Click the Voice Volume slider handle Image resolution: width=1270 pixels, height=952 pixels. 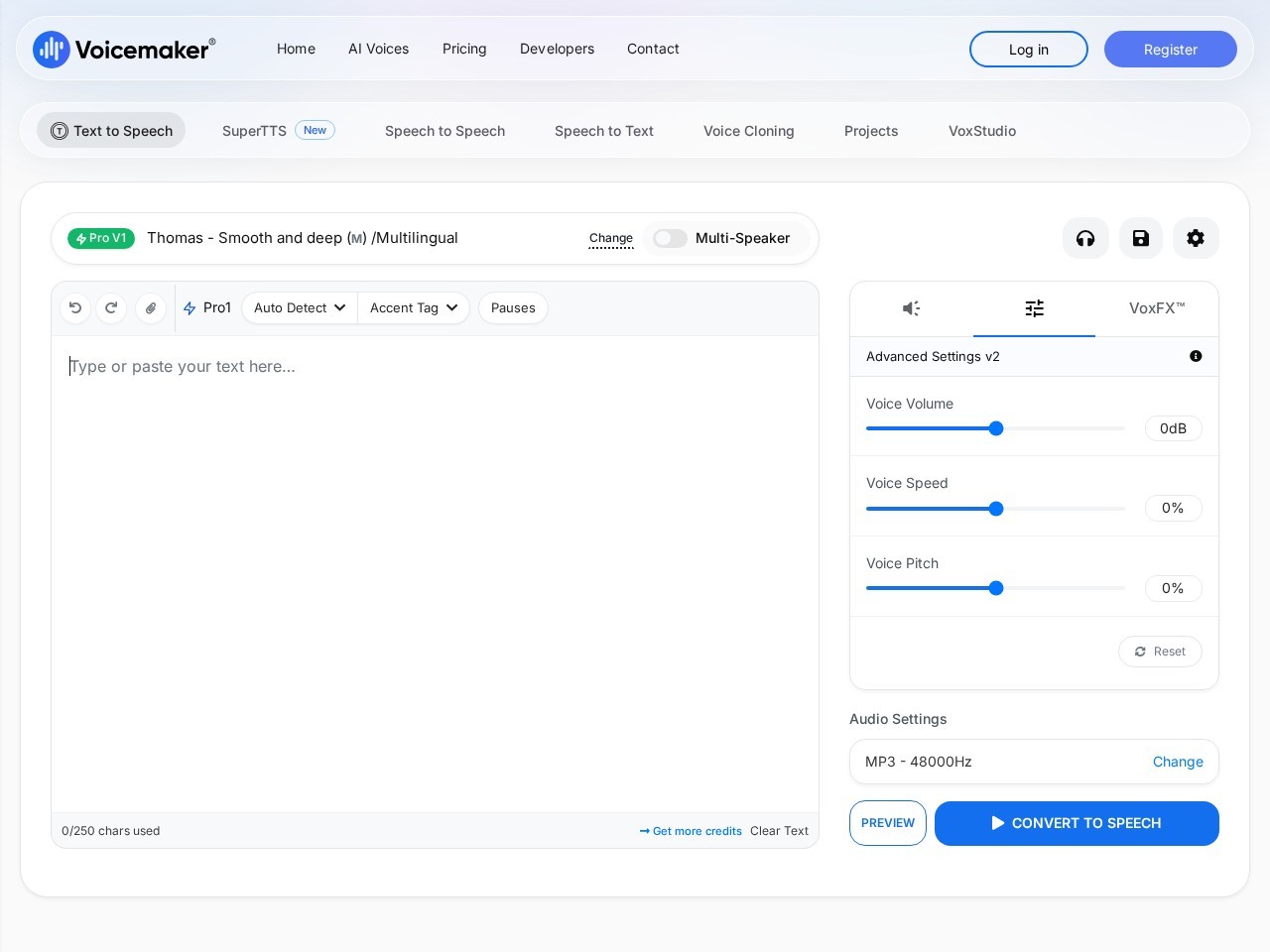tap(996, 428)
